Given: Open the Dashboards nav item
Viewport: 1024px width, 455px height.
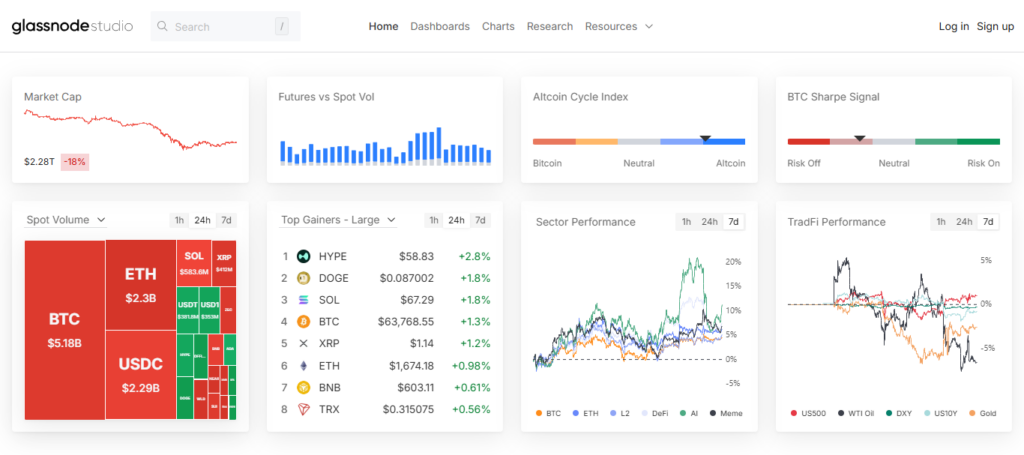Looking at the screenshot, I should pyautogui.click(x=440, y=26).
